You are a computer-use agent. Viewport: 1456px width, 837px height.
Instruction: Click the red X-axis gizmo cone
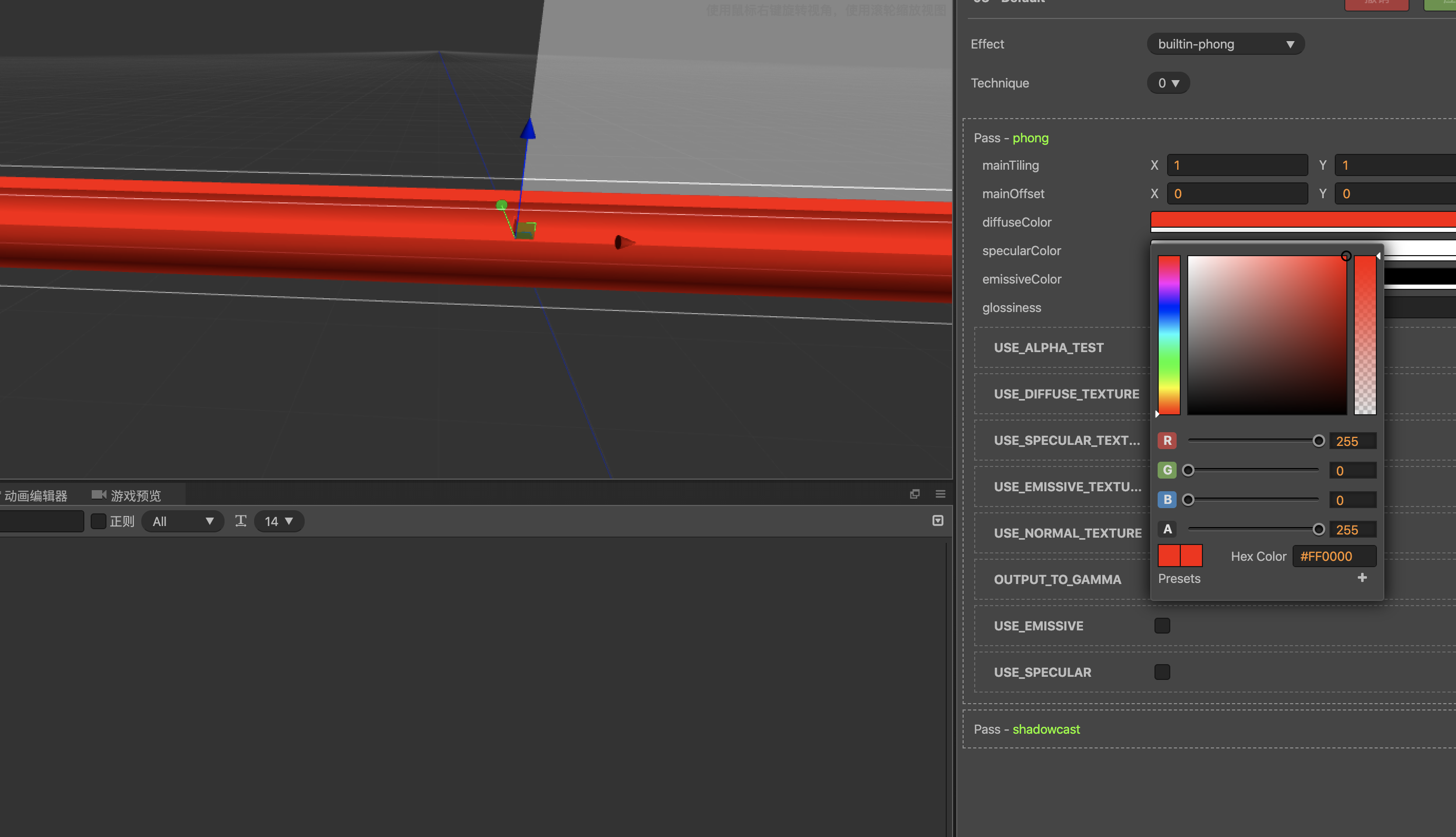pyautogui.click(x=624, y=242)
